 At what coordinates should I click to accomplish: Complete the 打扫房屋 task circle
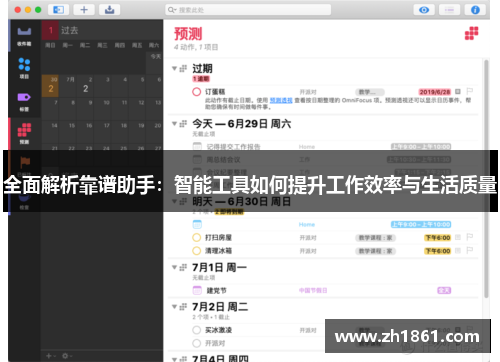point(197,237)
